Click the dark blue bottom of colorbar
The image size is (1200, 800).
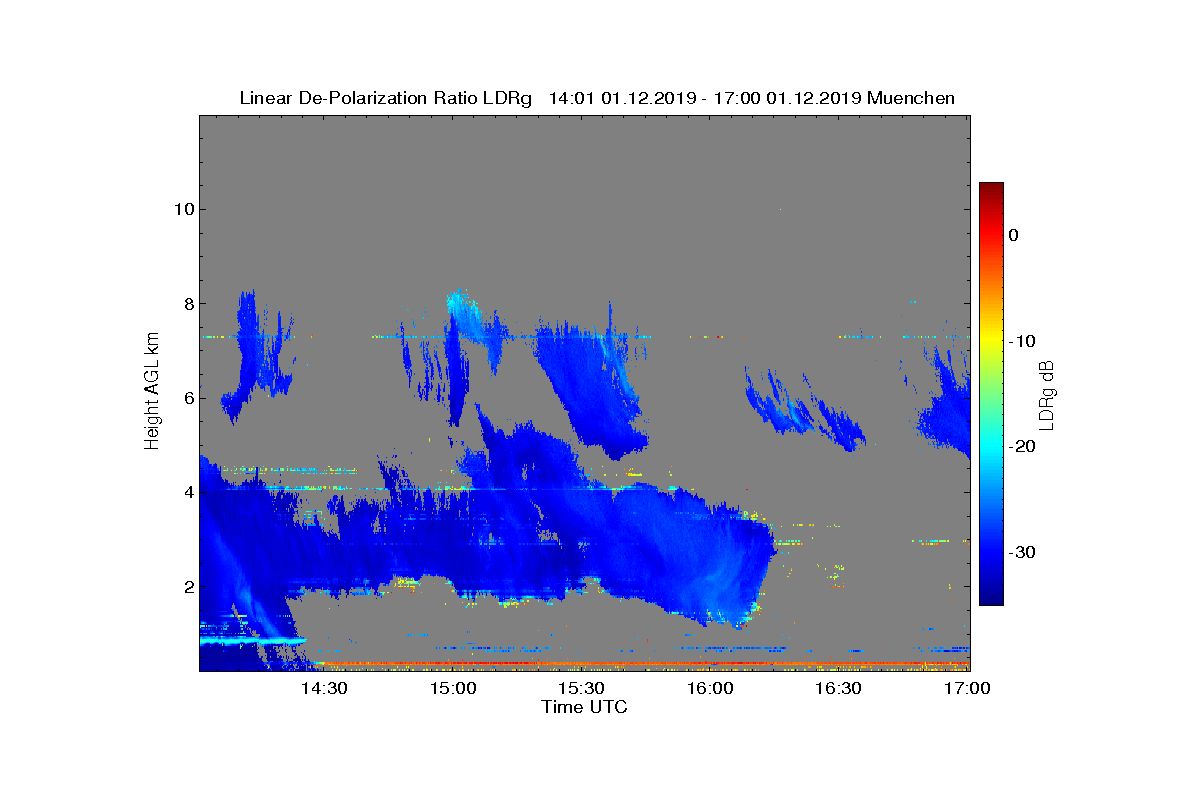991,597
